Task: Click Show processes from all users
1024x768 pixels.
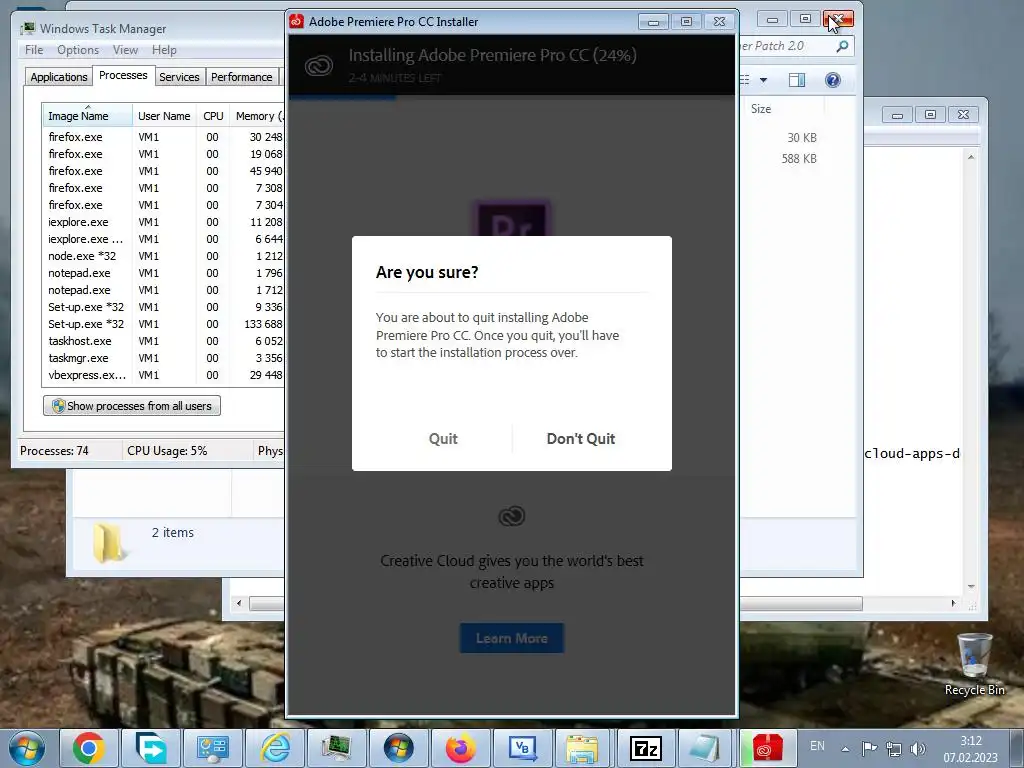Action: (132, 406)
